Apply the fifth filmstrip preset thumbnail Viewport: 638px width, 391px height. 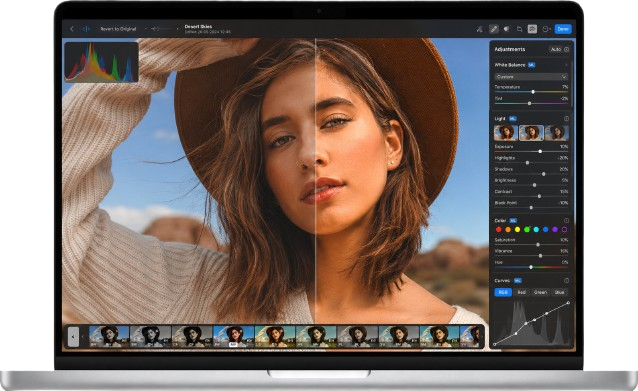(x=275, y=336)
